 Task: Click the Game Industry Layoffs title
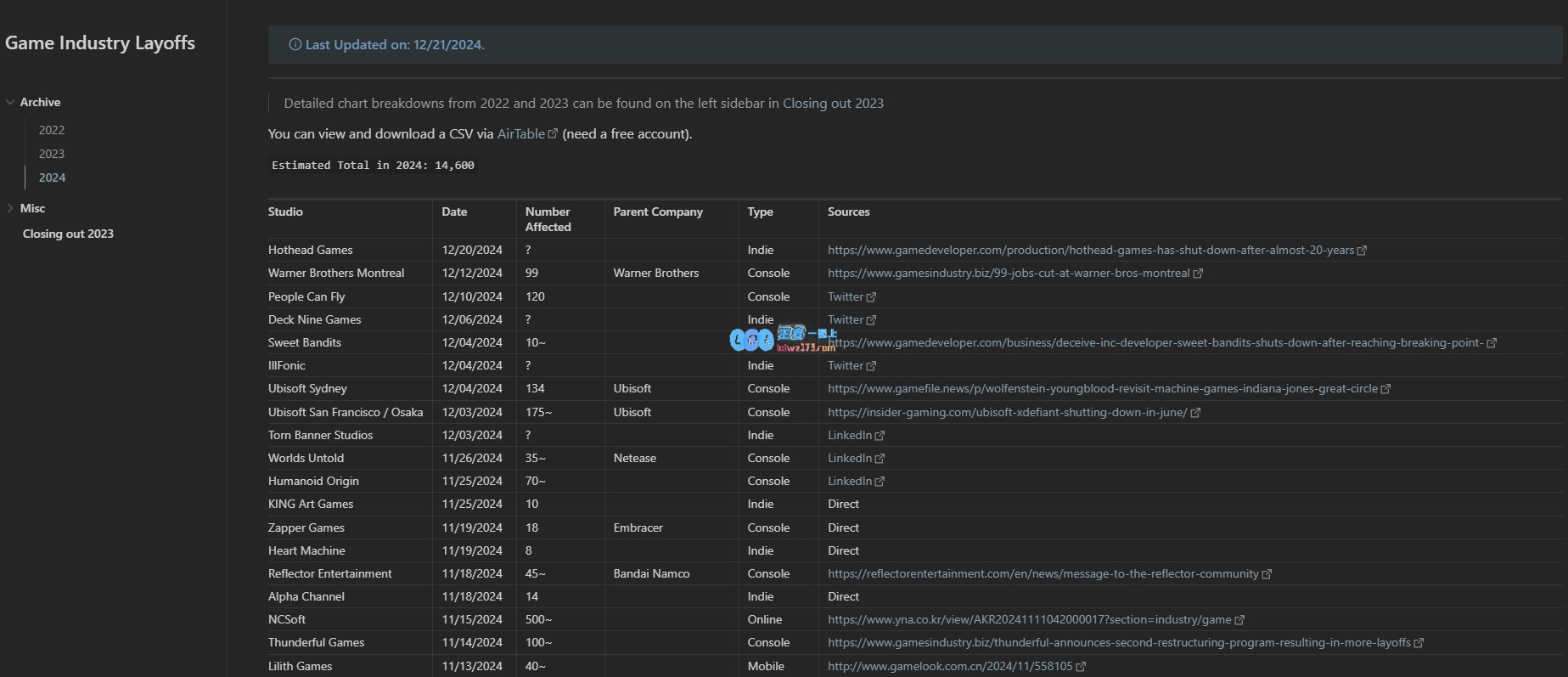point(100,43)
